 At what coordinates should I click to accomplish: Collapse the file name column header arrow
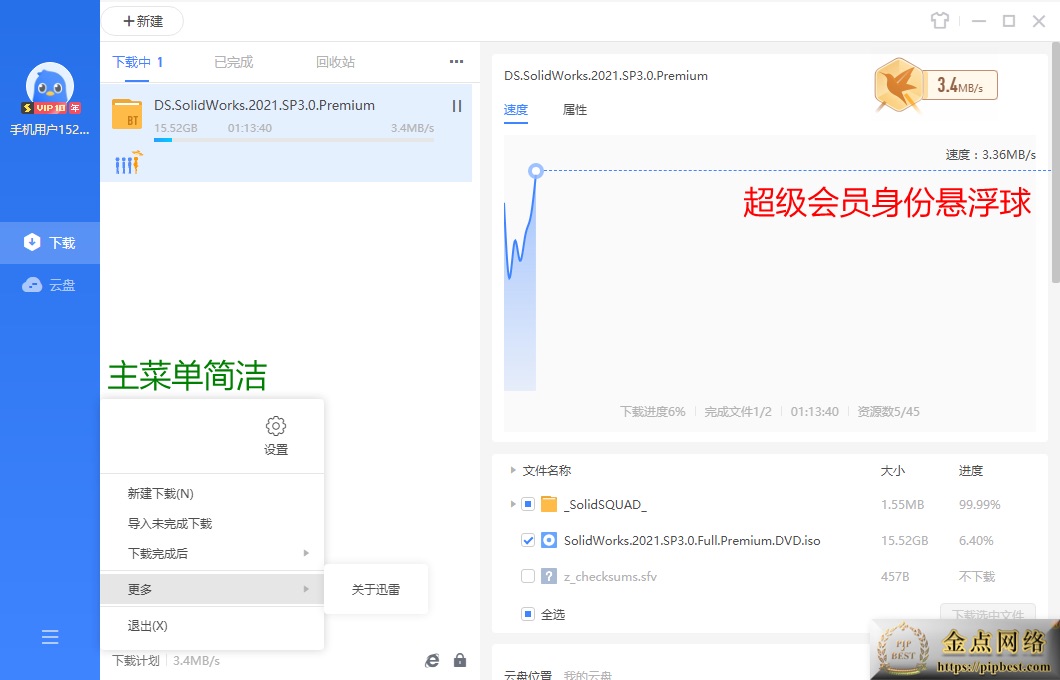[x=513, y=470]
